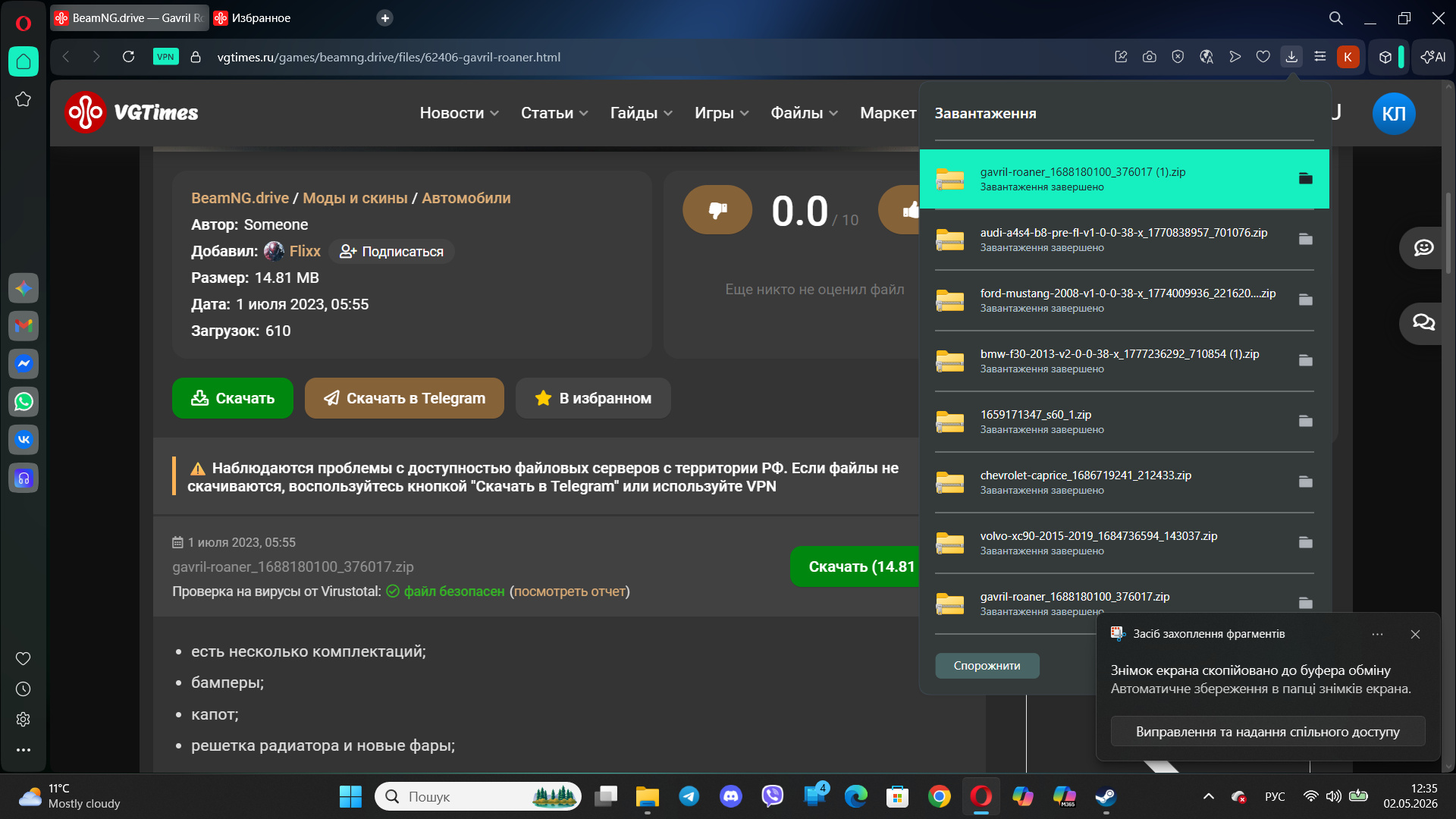
Task: Open 1659171347_s60_1.zip download entry
Action: (1124, 422)
